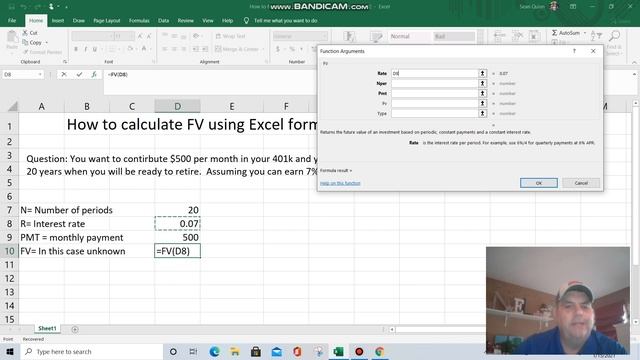Screen dimensions: 640x360
Task: Click the Type range selector icon
Action: click(x=482, y=113)
